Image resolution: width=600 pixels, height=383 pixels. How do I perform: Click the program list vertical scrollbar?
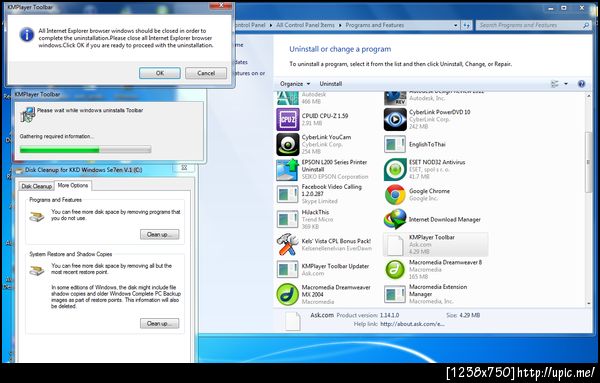(589, 163)
